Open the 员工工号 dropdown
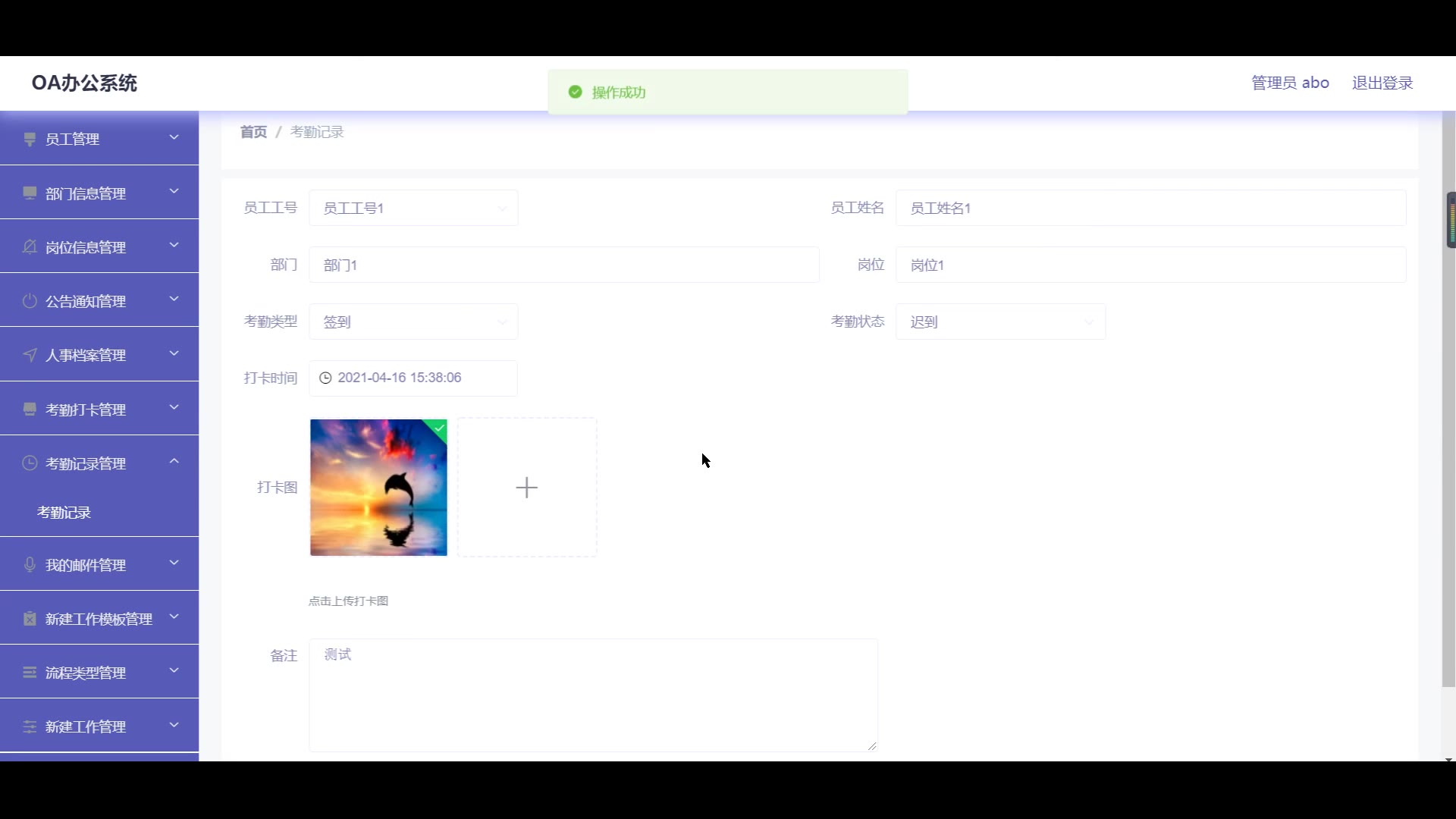Viewport: 1456px width, 819px height. click(x=413, y=208)
